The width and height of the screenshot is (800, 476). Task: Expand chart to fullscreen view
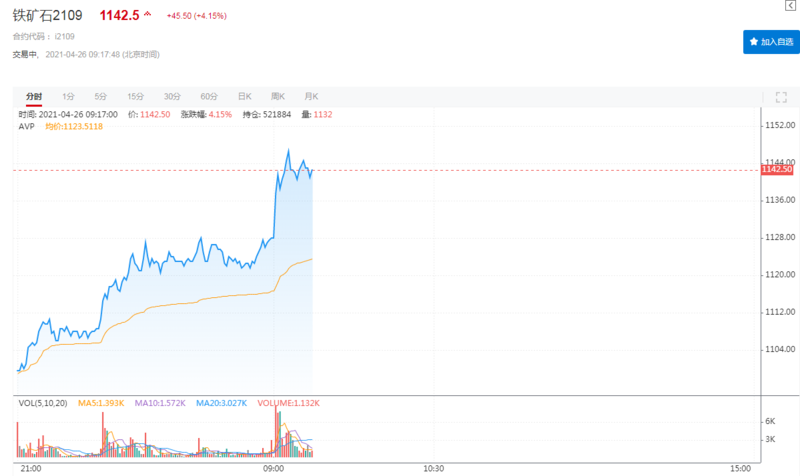782,96
